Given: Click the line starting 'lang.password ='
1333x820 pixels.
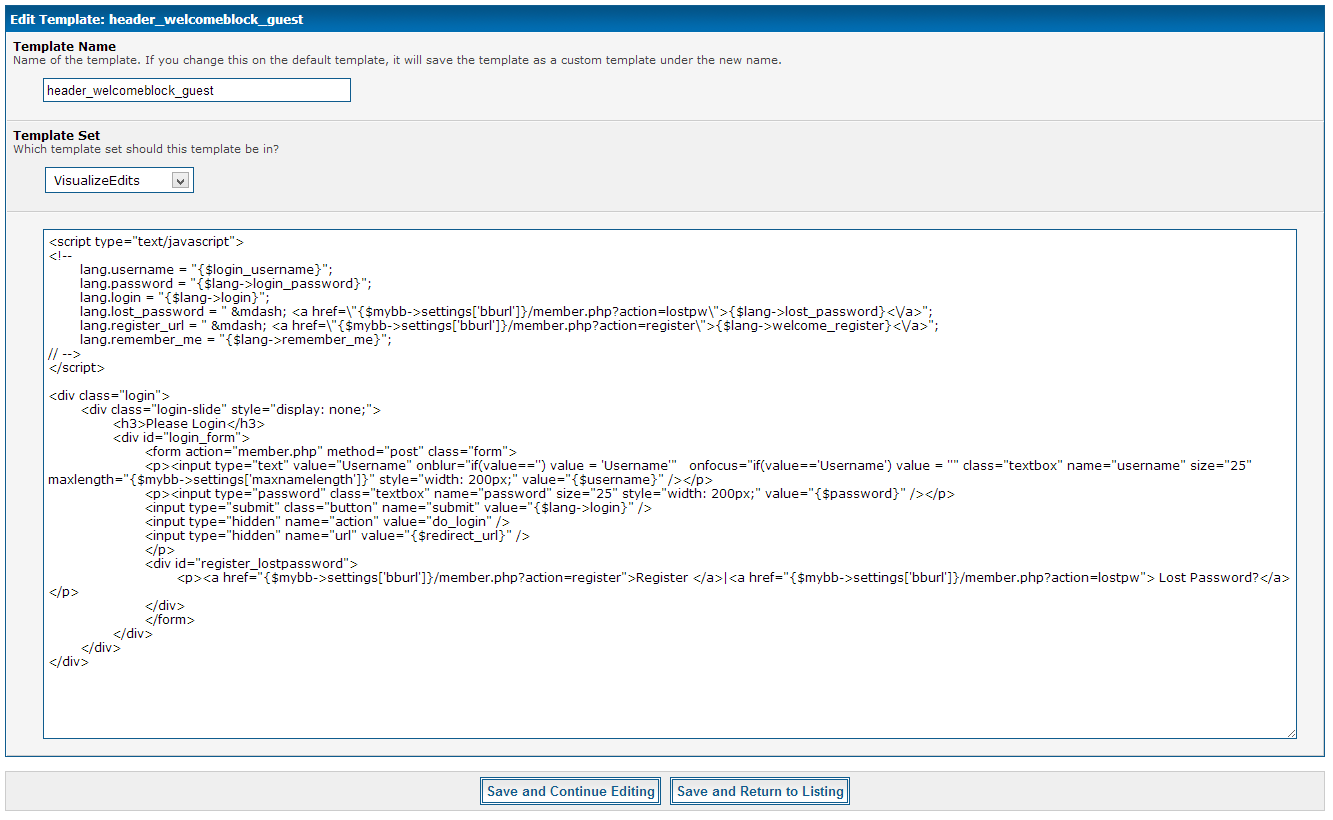Looking at the screenshot, I should [226, 284].
